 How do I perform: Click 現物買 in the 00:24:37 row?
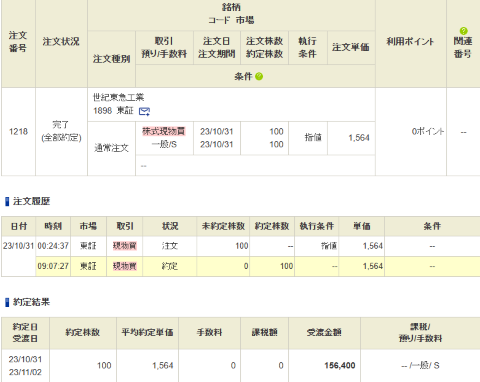[125, 246]
